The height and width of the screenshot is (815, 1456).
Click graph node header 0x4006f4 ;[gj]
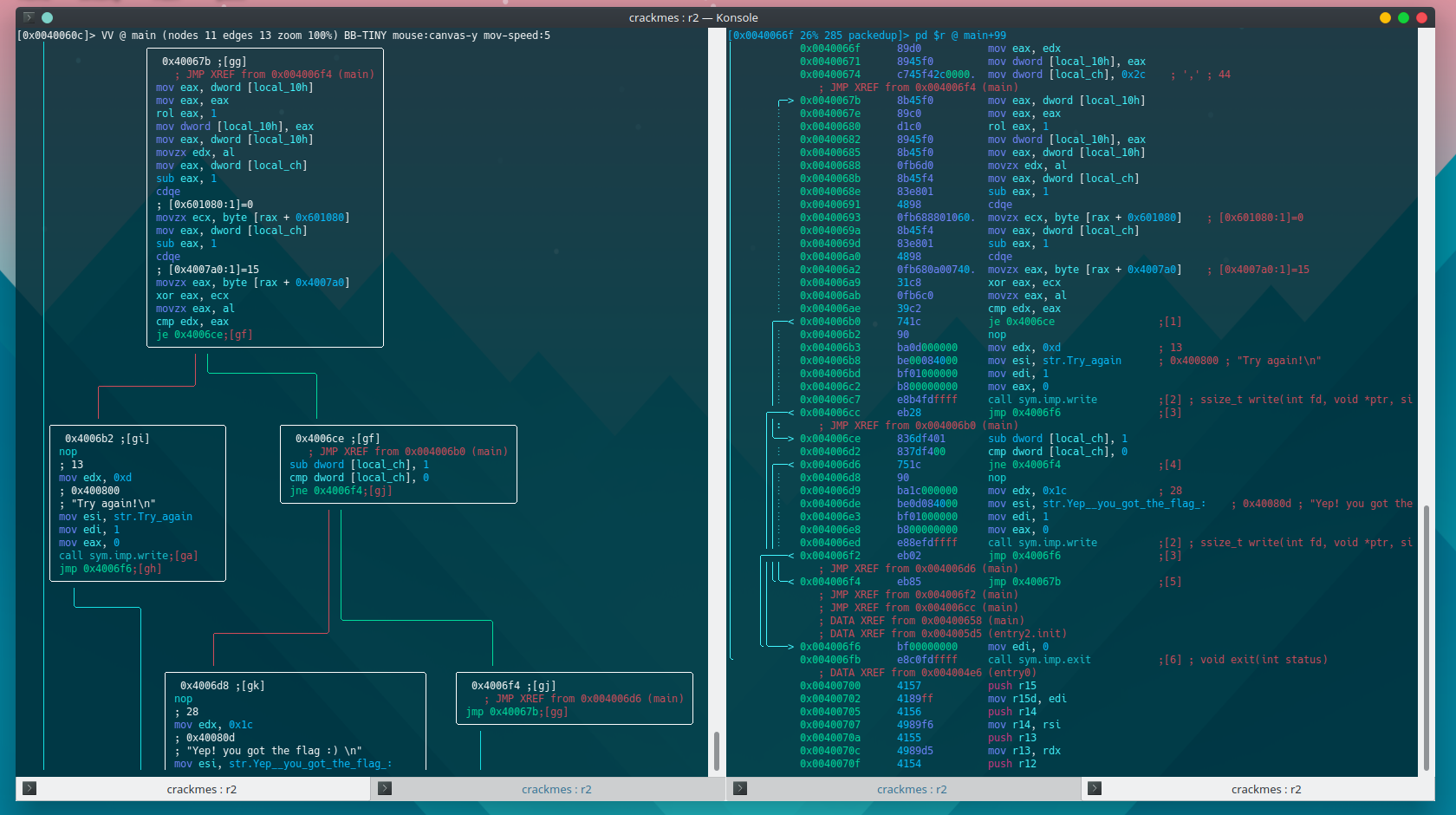(x=513, y=686)
